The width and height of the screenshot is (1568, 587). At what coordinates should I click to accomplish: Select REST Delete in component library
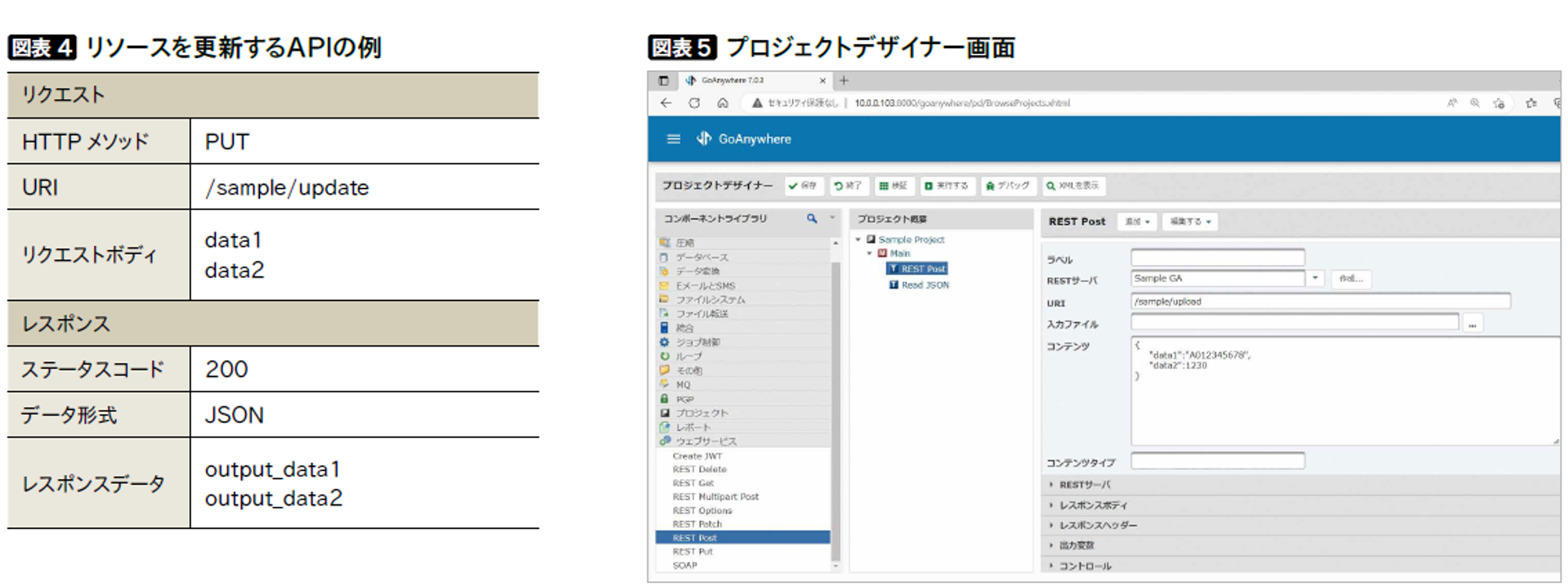click(x=700, y=469)
